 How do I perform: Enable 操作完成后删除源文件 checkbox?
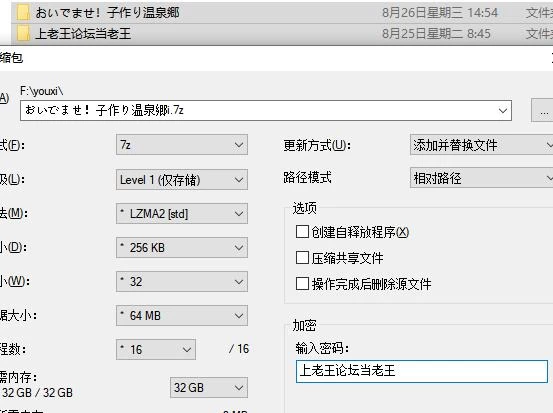click(x=302, y=284)
